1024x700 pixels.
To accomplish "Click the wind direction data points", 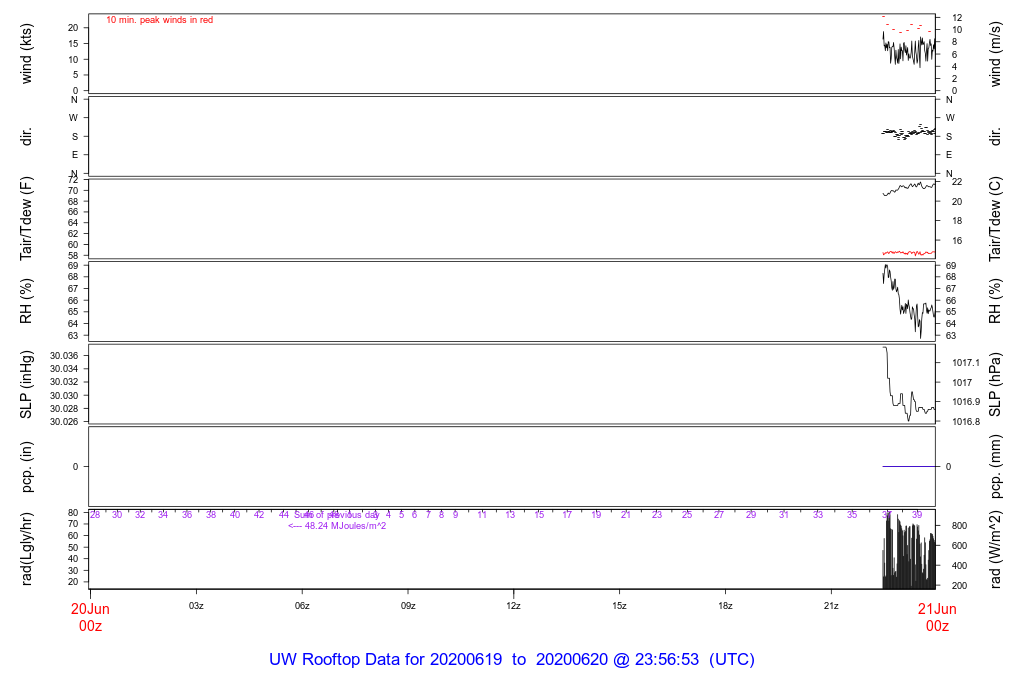I will [908, 133].
